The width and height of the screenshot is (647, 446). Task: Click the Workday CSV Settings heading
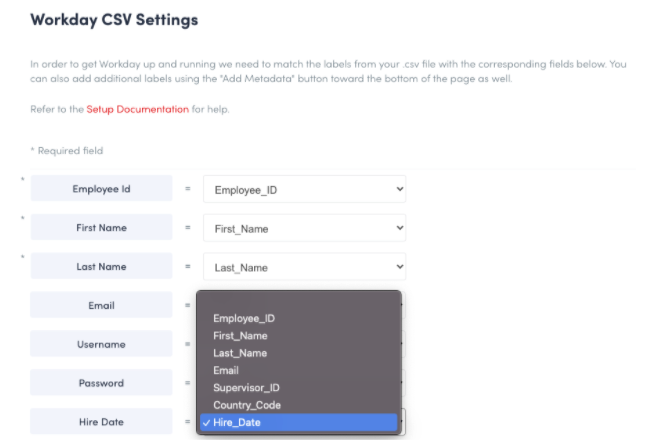[x=114, y=19]
